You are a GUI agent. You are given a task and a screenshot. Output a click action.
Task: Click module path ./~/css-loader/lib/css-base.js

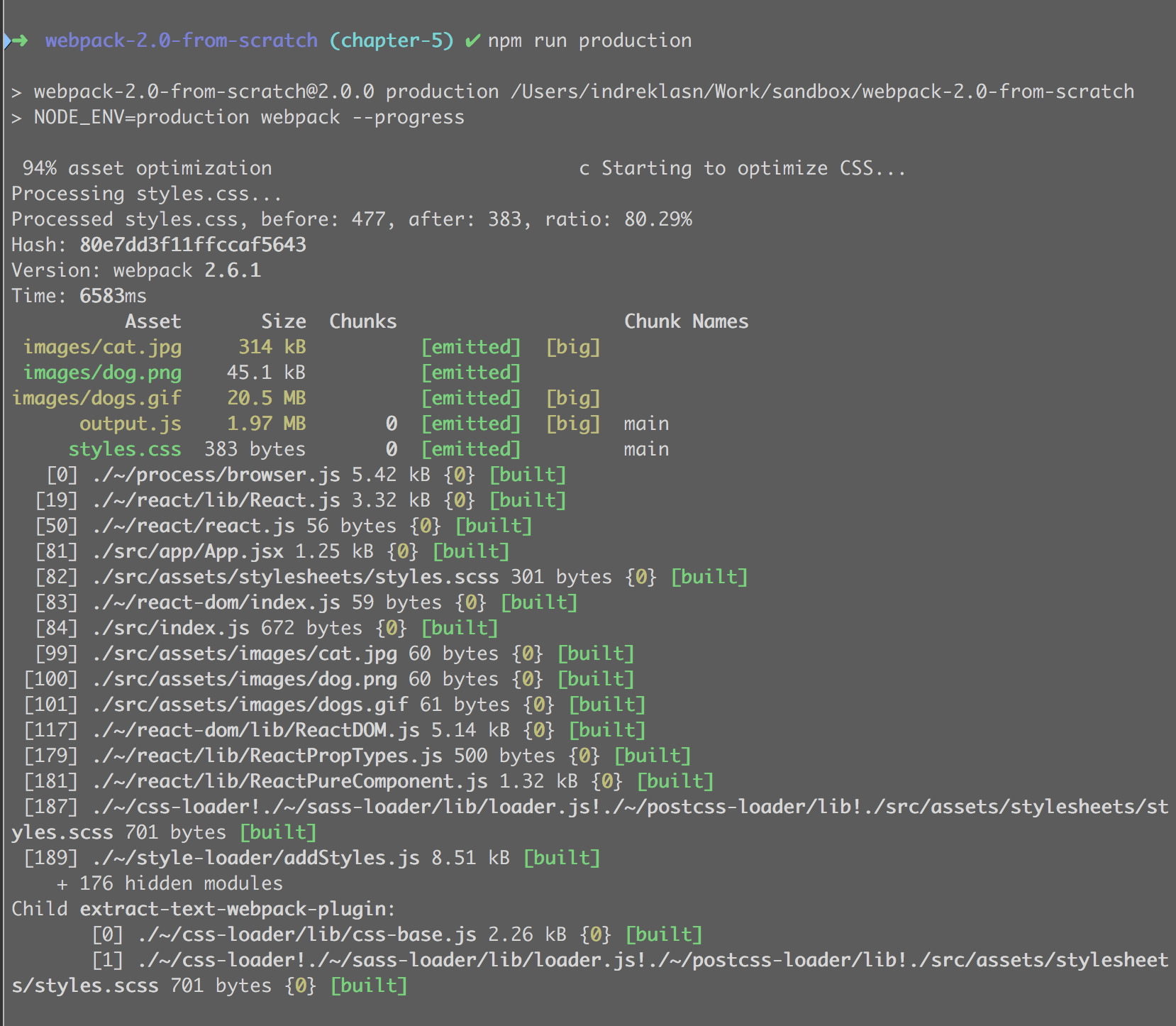pyautogui.click(x=306, y=934)
